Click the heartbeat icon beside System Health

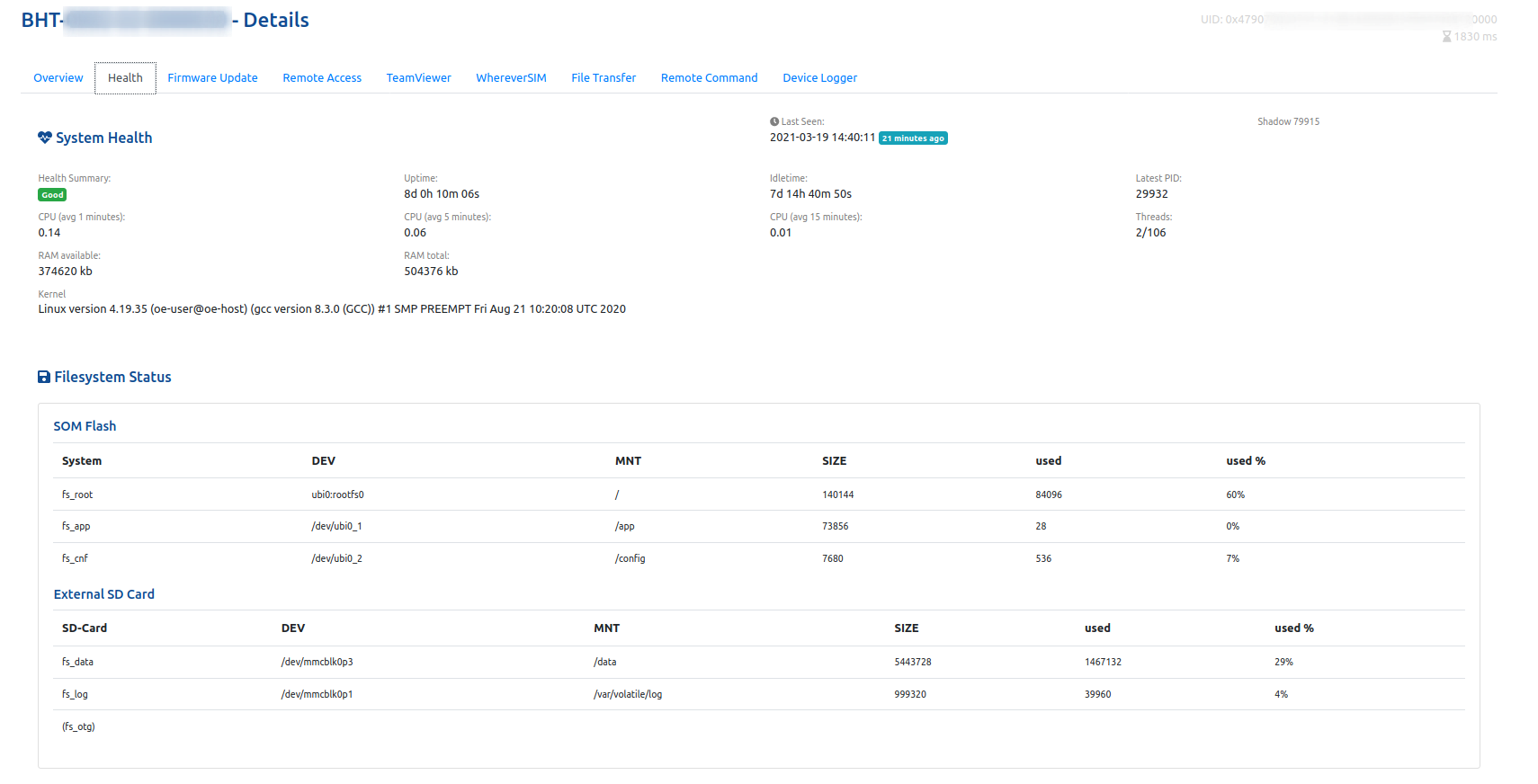tap(44, 138)
